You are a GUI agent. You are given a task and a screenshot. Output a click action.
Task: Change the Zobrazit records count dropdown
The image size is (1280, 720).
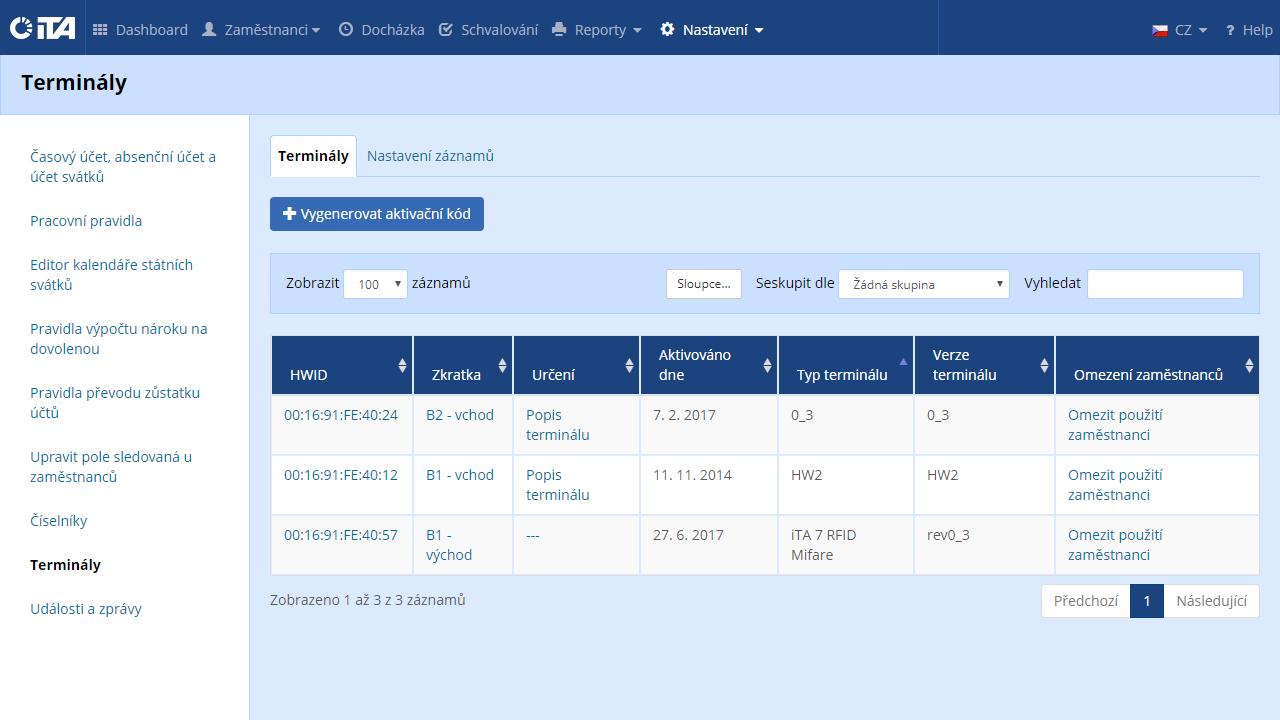pos(375,284)
